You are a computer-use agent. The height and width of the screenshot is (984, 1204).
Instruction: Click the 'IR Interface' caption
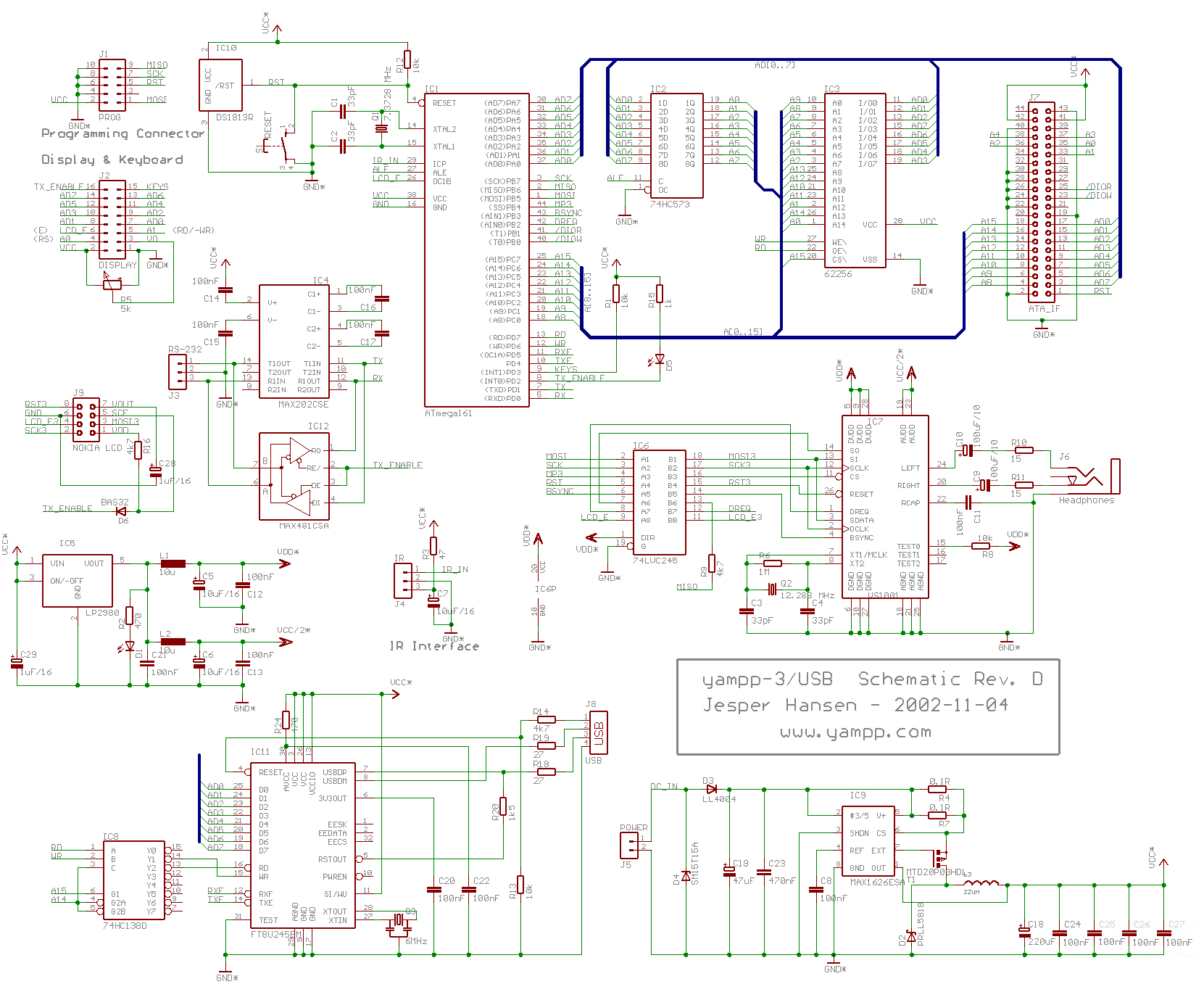(434, 646)
